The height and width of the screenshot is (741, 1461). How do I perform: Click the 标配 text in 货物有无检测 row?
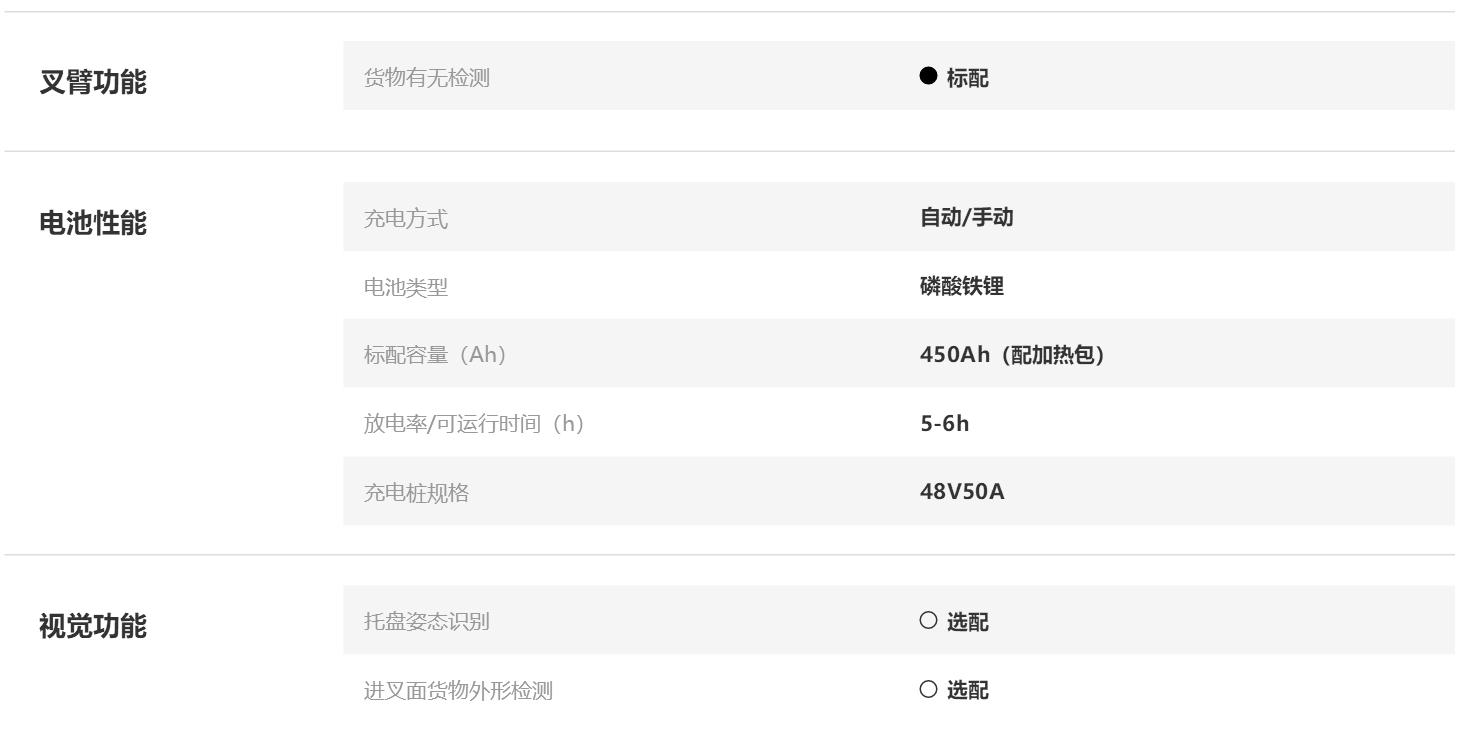[x=968, y=78]
